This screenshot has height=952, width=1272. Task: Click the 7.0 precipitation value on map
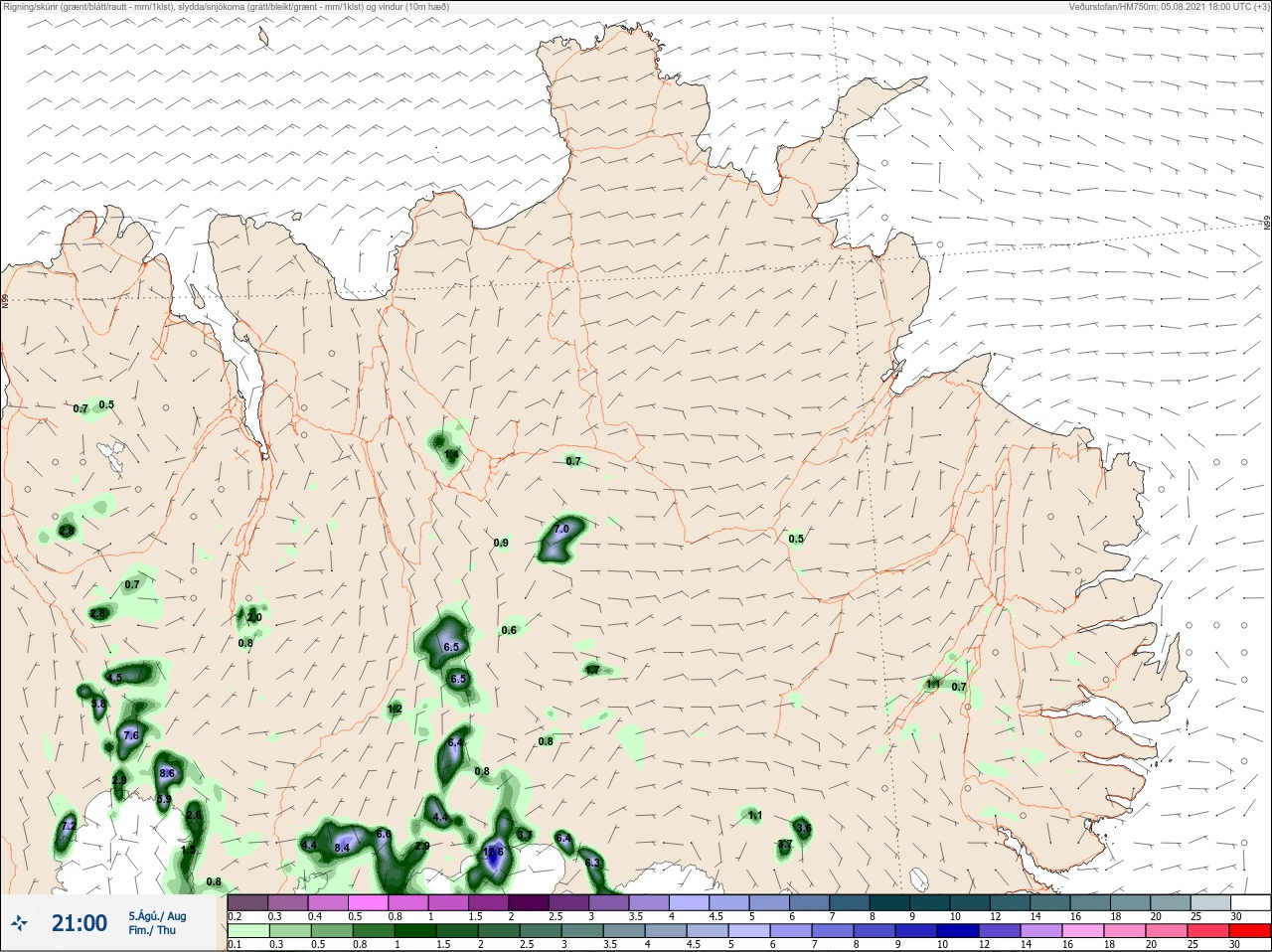[x=561, y=530]
